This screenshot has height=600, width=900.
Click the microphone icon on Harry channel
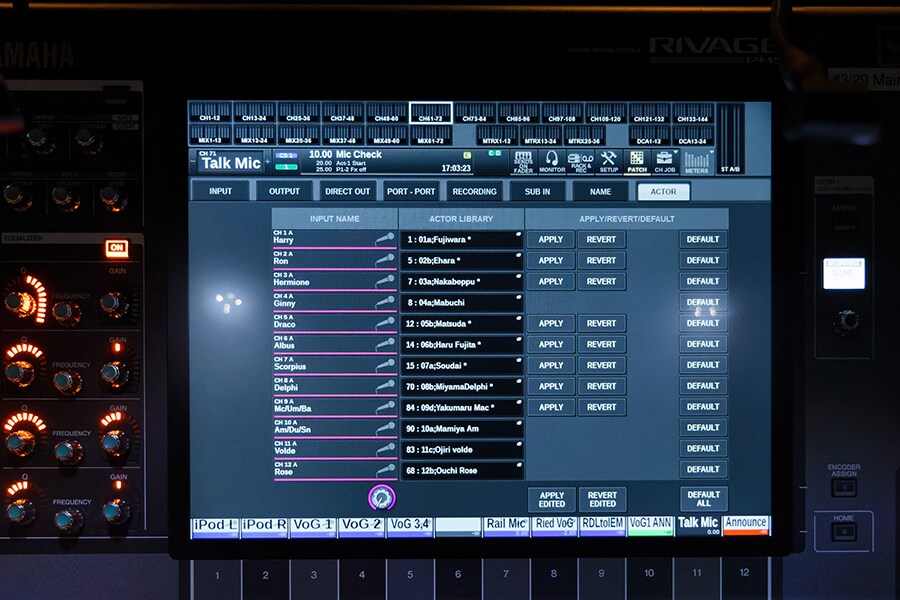(x=385, y=240)
